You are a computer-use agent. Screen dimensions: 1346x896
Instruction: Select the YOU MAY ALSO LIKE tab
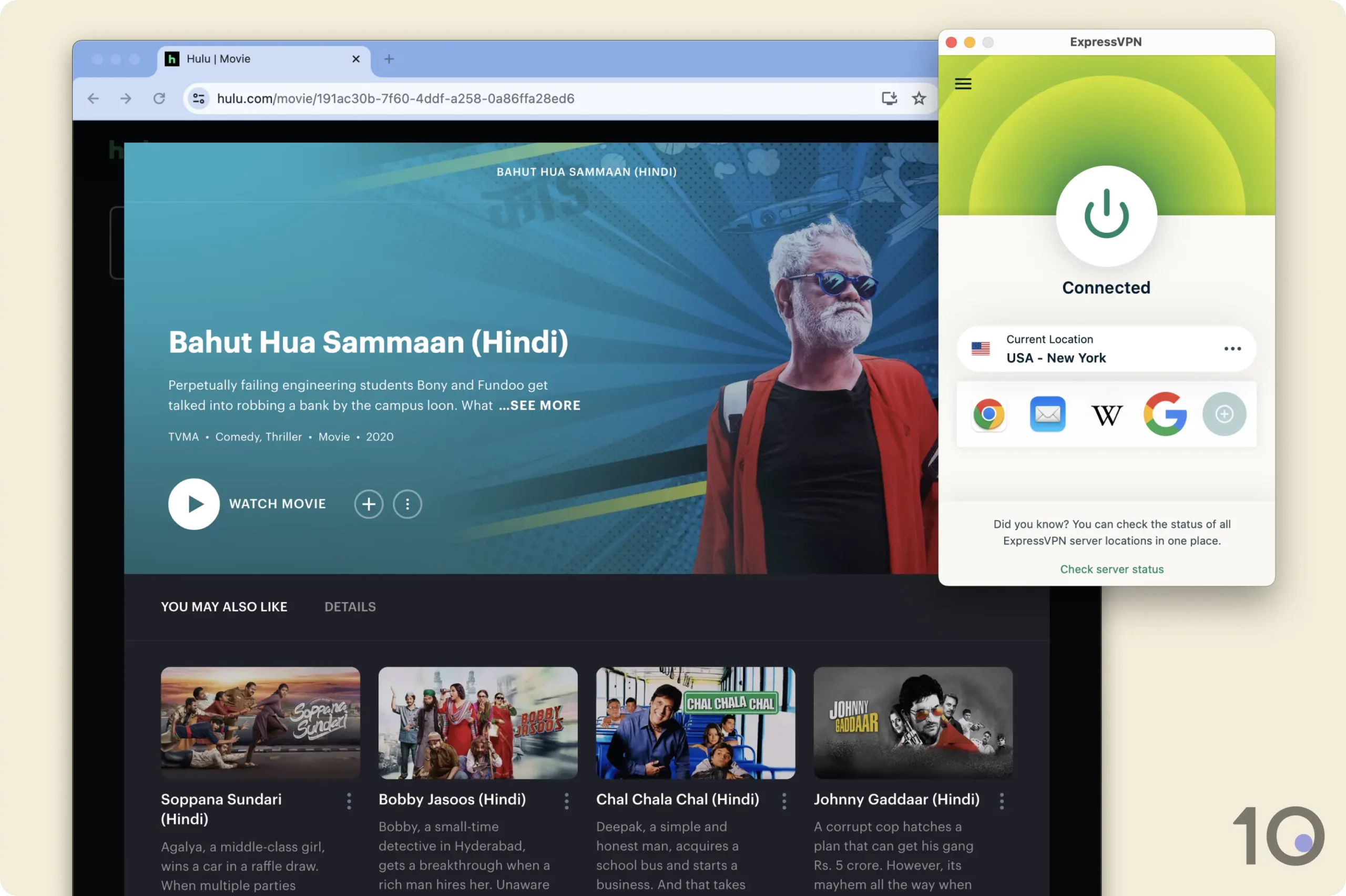(x=224, y=606)
